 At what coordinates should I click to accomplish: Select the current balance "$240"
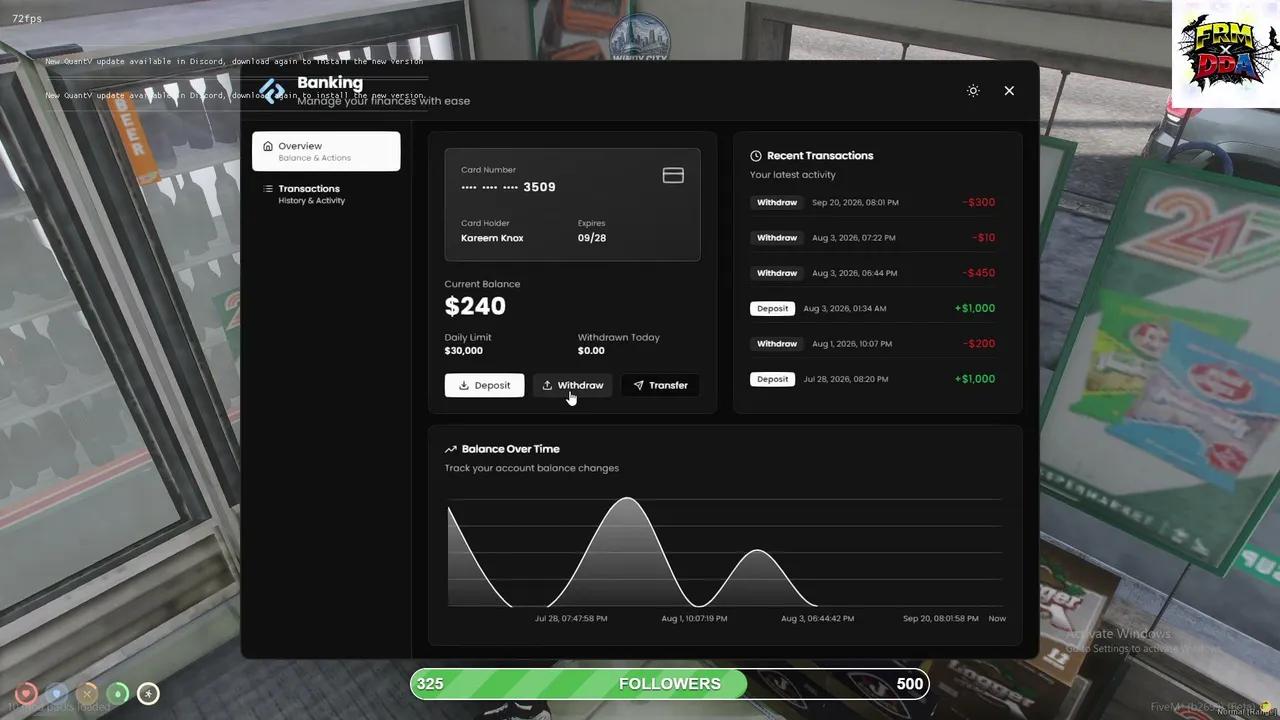coord(475,306)
